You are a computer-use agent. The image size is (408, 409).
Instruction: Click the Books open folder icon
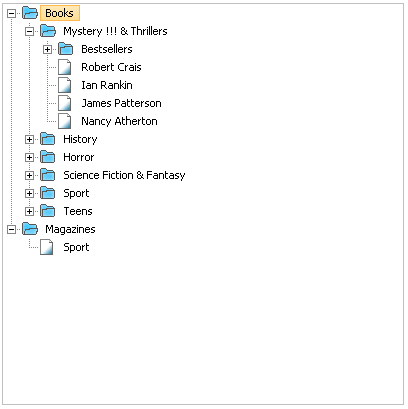click(30, 13)
